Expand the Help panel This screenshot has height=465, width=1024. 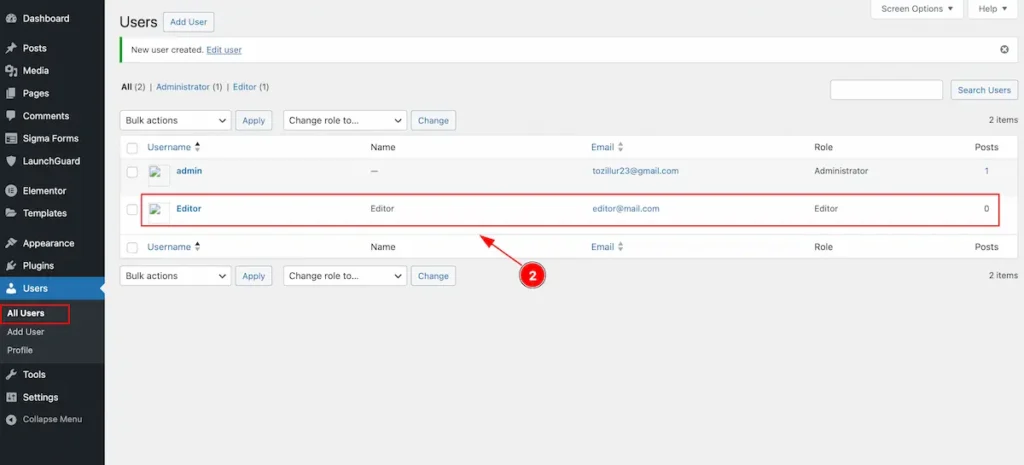pos(993,9)
